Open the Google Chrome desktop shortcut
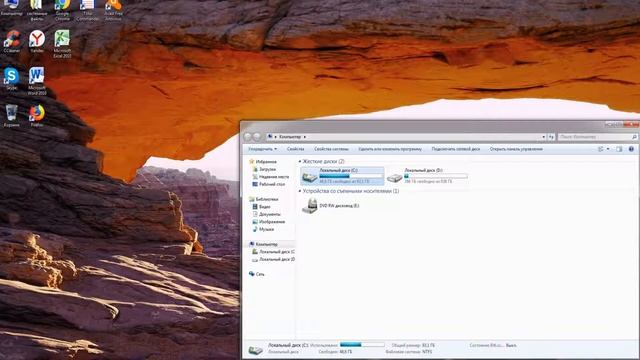Screen dimensions: 640x360 pyautogui.click(x=62, y=10)
